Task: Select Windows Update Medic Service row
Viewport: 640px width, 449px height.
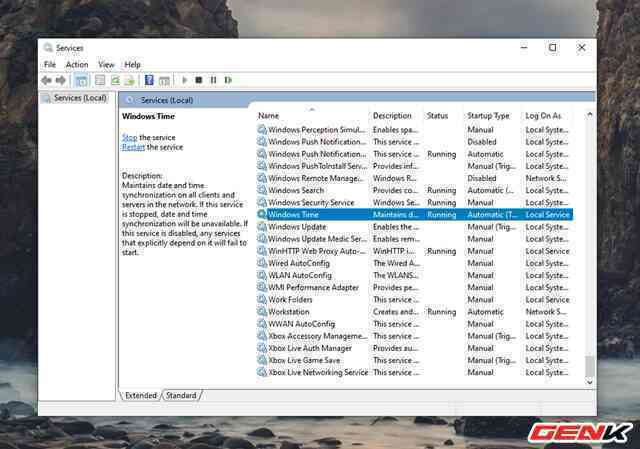Action: (415, 239)
